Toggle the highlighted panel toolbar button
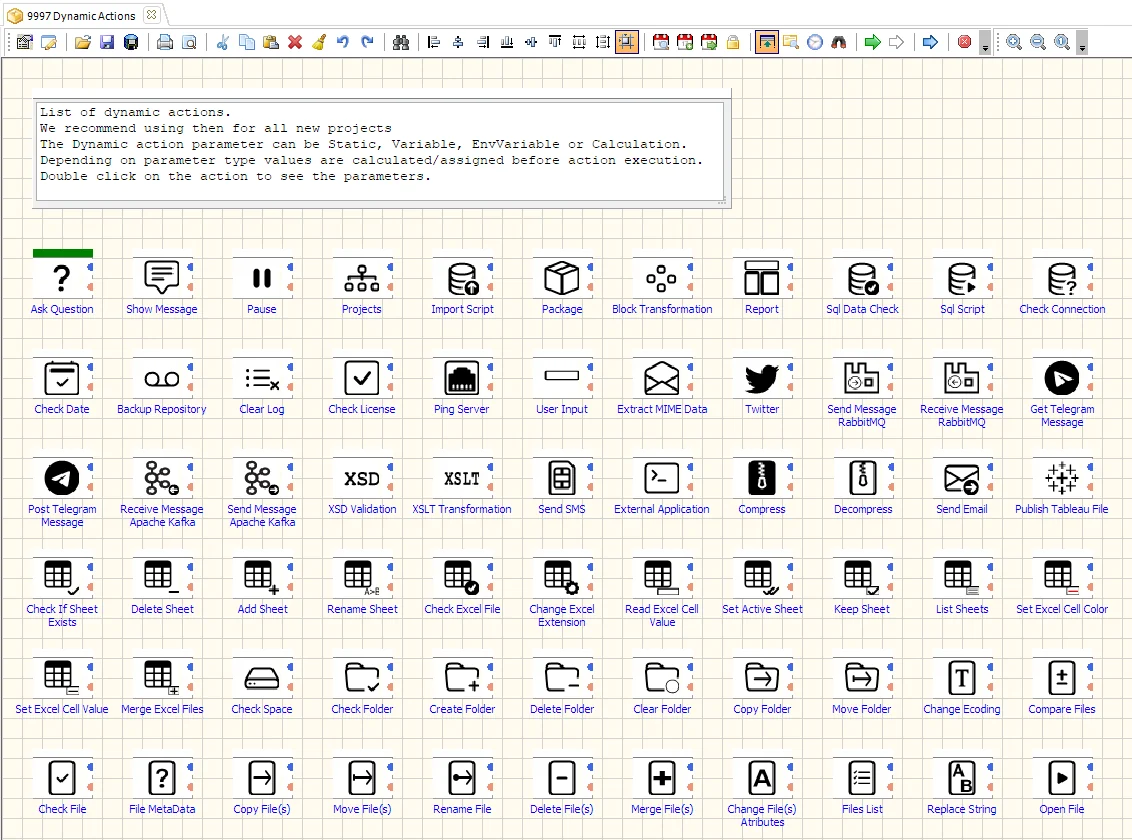Screen dimensions: 1132x840 pyautogui.click(x=767, y=43)
